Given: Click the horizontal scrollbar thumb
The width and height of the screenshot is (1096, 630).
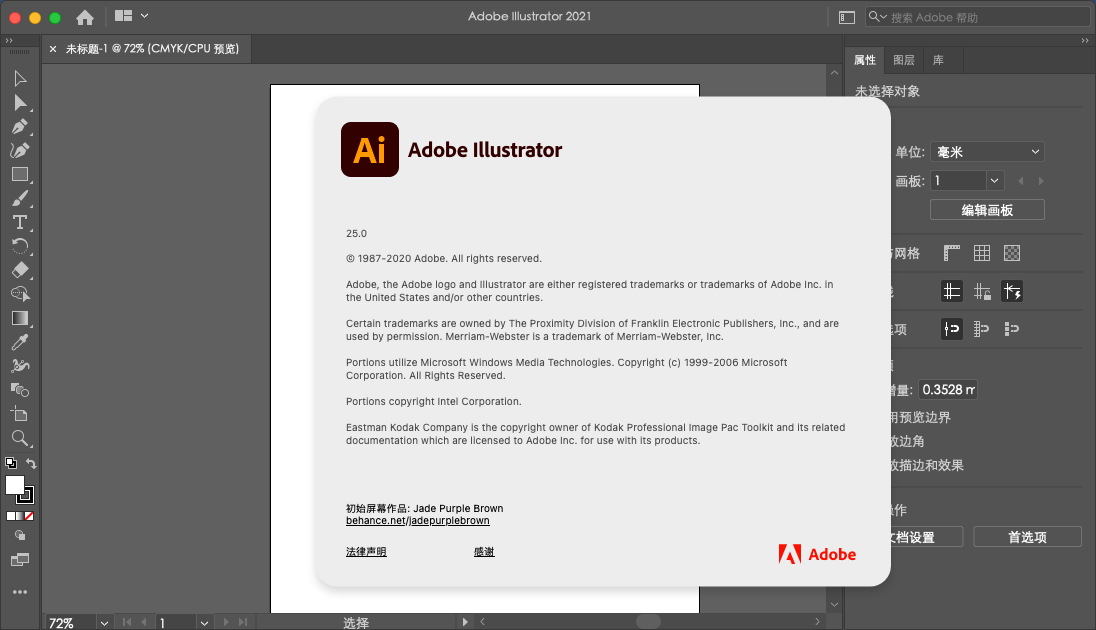Looking at the screenshot, I should [x=648, y=622].
